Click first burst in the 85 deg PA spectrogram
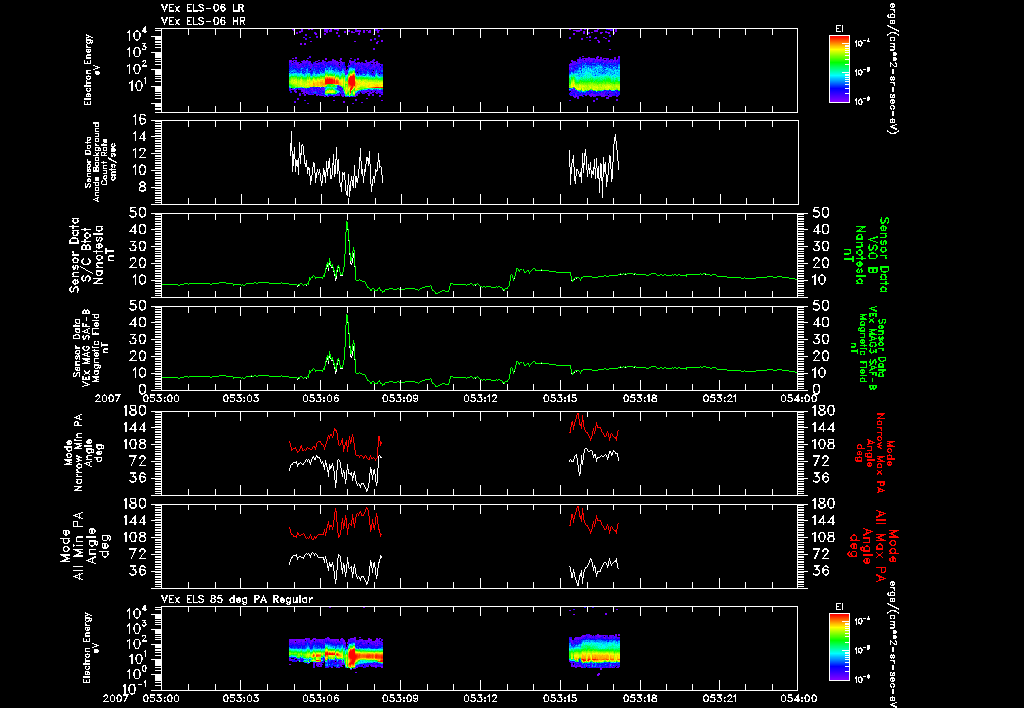Screen dimensions: 1024x708 coord(336,652)
